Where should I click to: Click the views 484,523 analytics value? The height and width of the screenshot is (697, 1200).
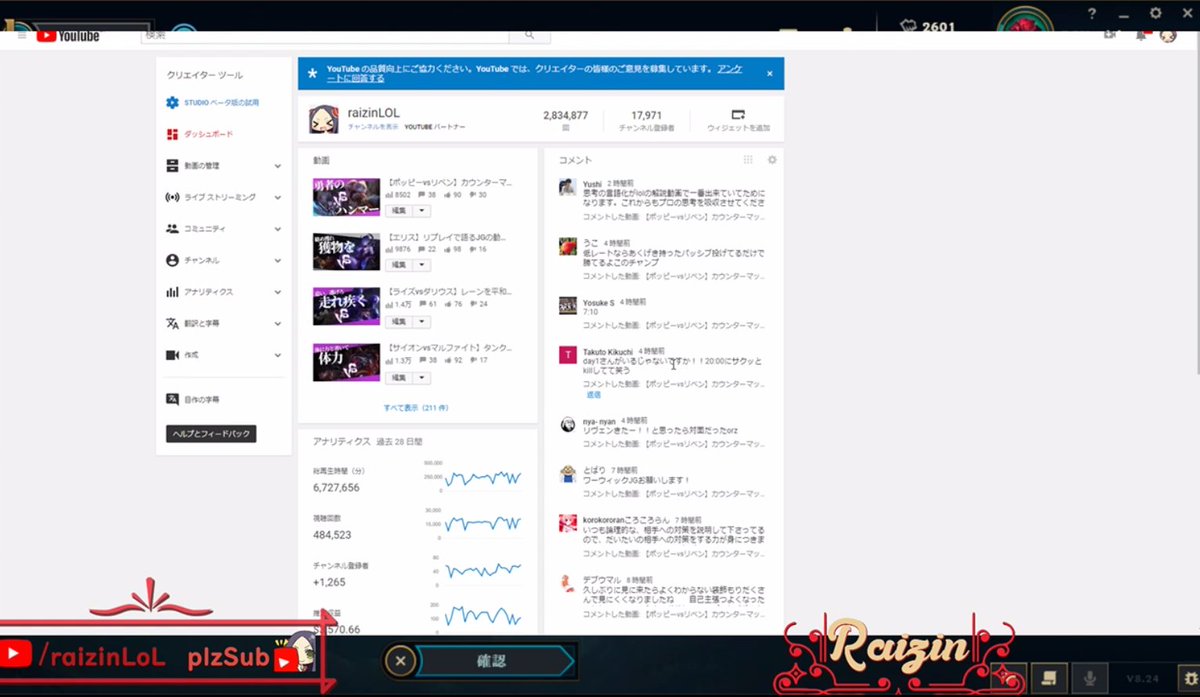332,535
